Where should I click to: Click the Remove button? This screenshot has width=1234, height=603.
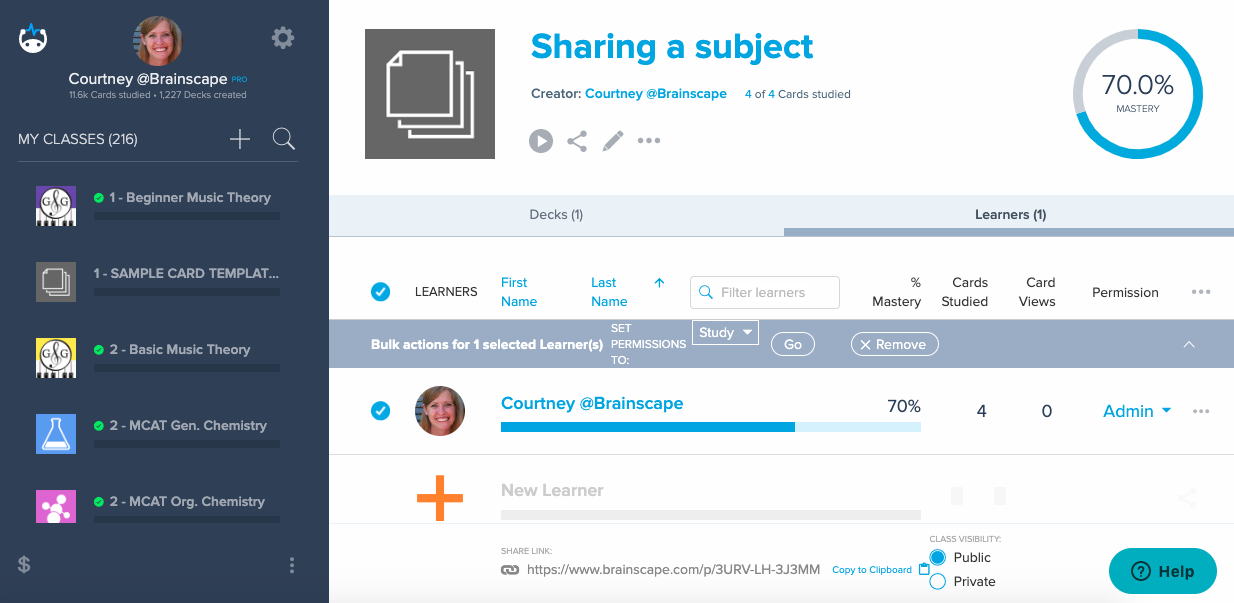click(895, 344)
